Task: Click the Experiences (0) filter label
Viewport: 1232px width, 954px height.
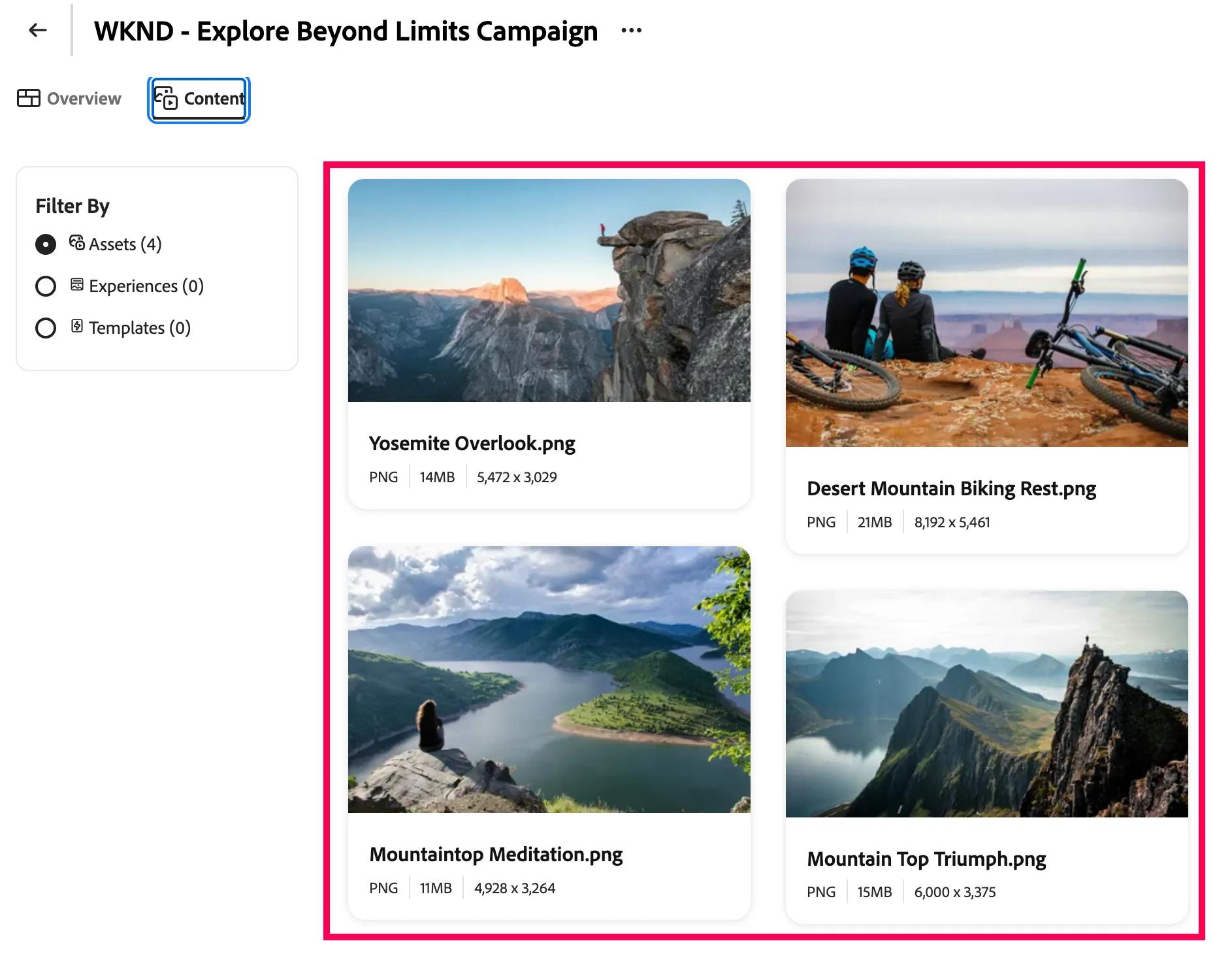Action: 146,286
